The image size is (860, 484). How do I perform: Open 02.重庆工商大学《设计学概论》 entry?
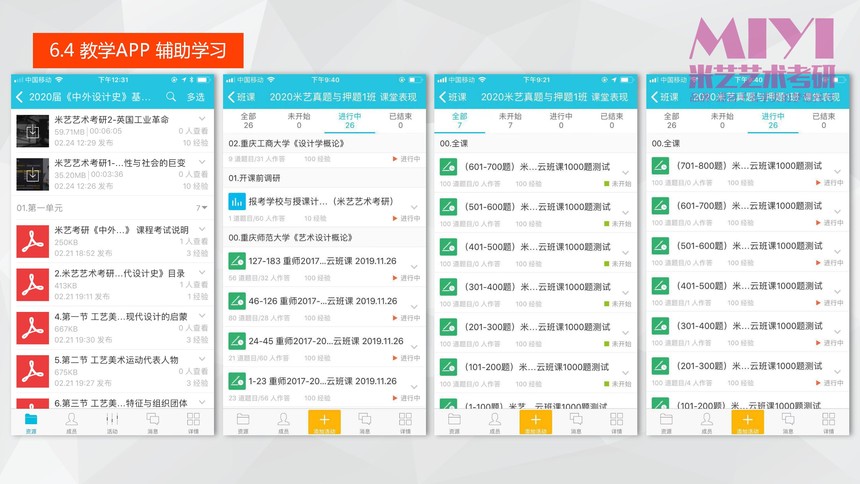point(324,150)
